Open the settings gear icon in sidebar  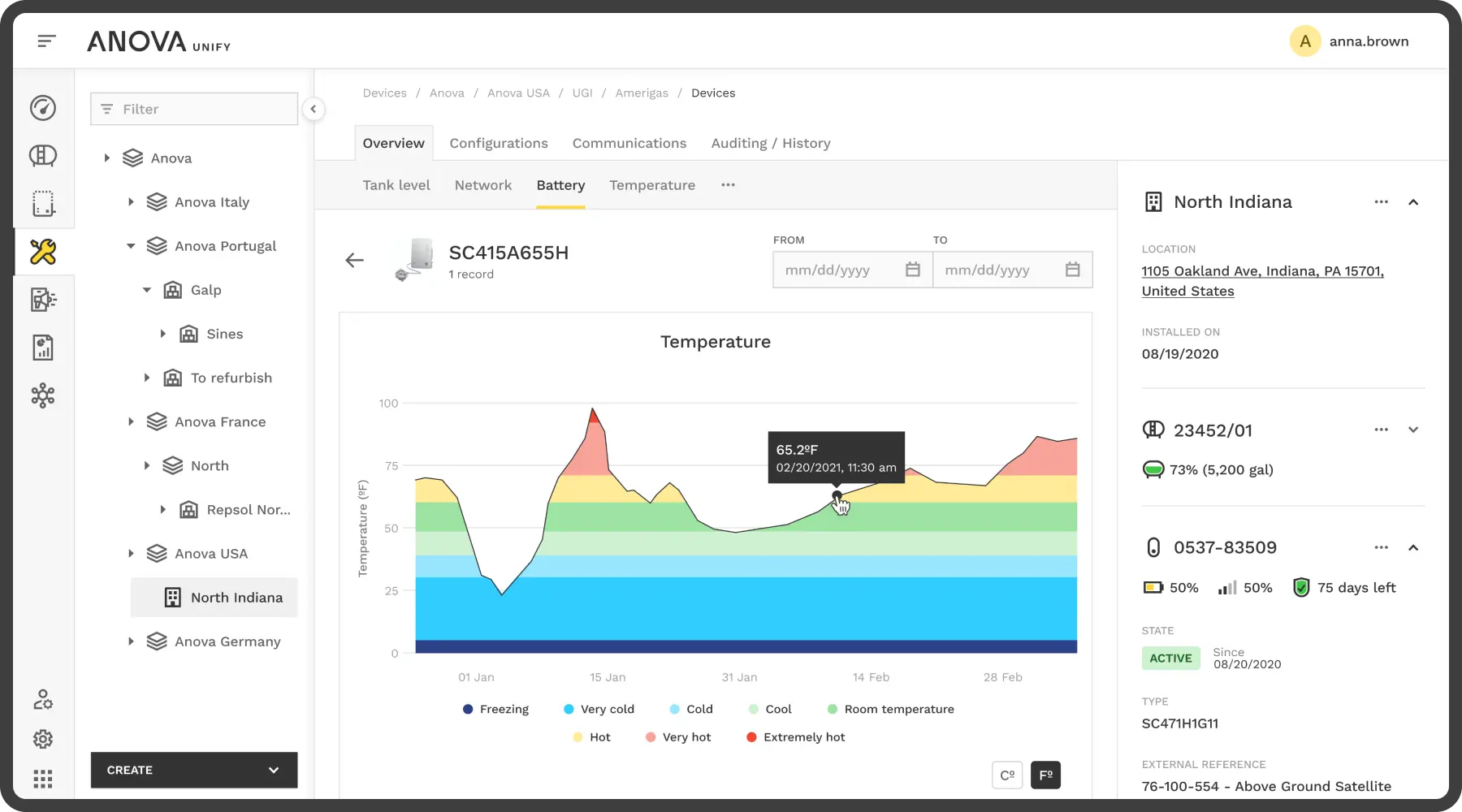43,739
